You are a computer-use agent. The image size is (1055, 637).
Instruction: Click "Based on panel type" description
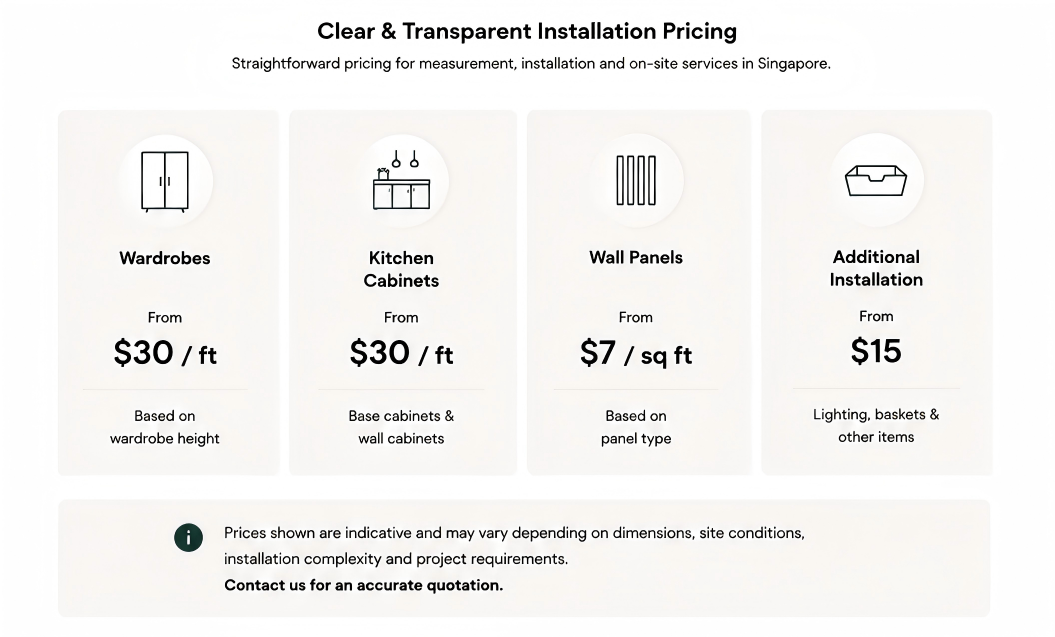coord(636,427)
